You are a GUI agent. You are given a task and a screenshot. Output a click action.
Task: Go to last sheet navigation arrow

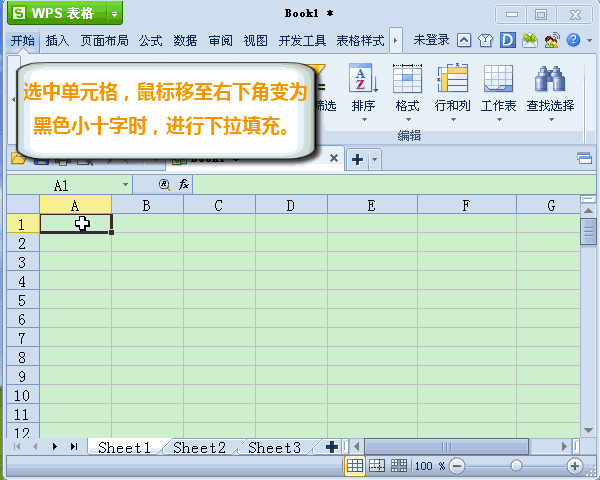74,447
